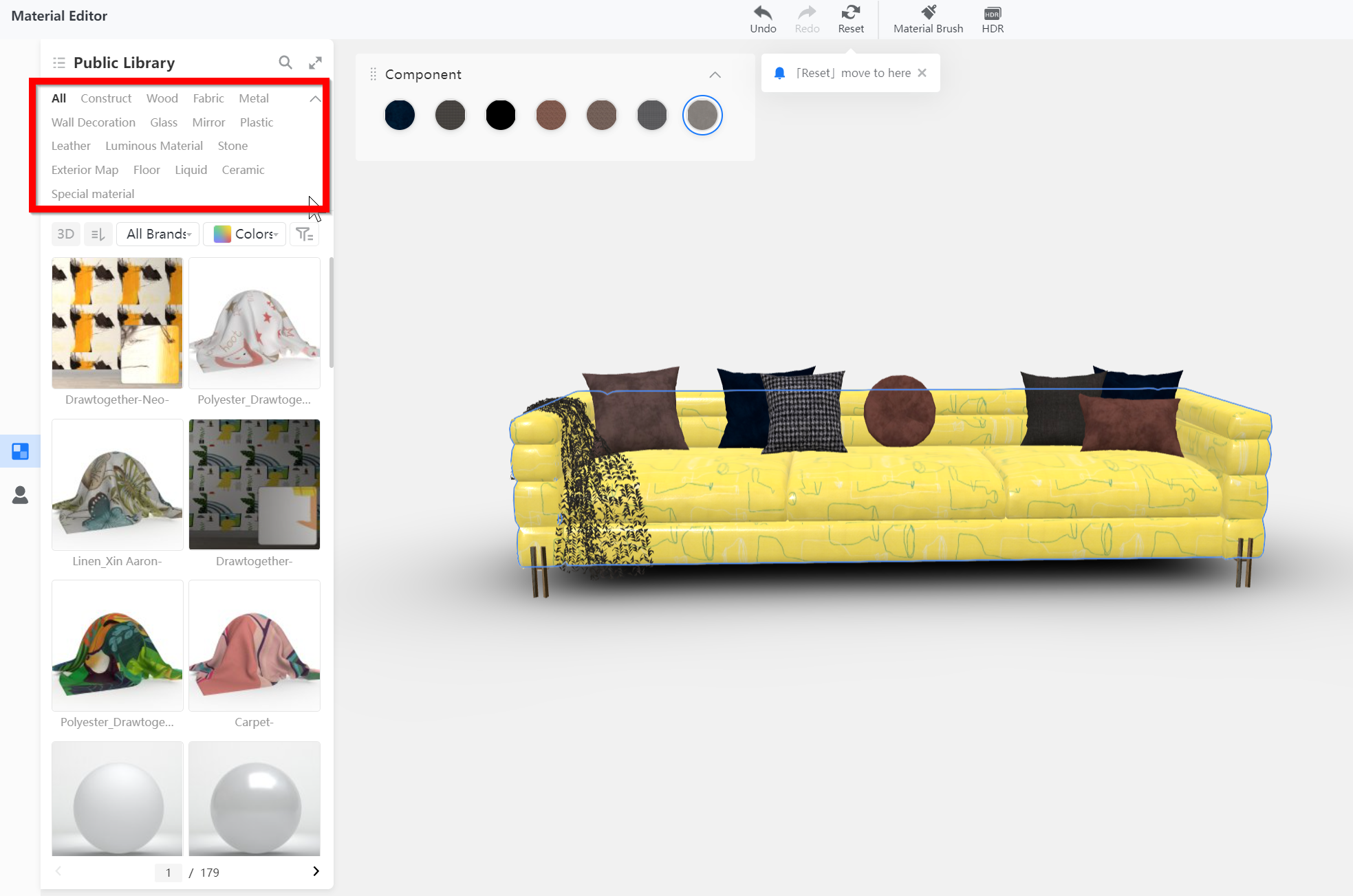Screen dimensions: 1353x896
Task: Toggle the sort order button
Action: (98, 234)
